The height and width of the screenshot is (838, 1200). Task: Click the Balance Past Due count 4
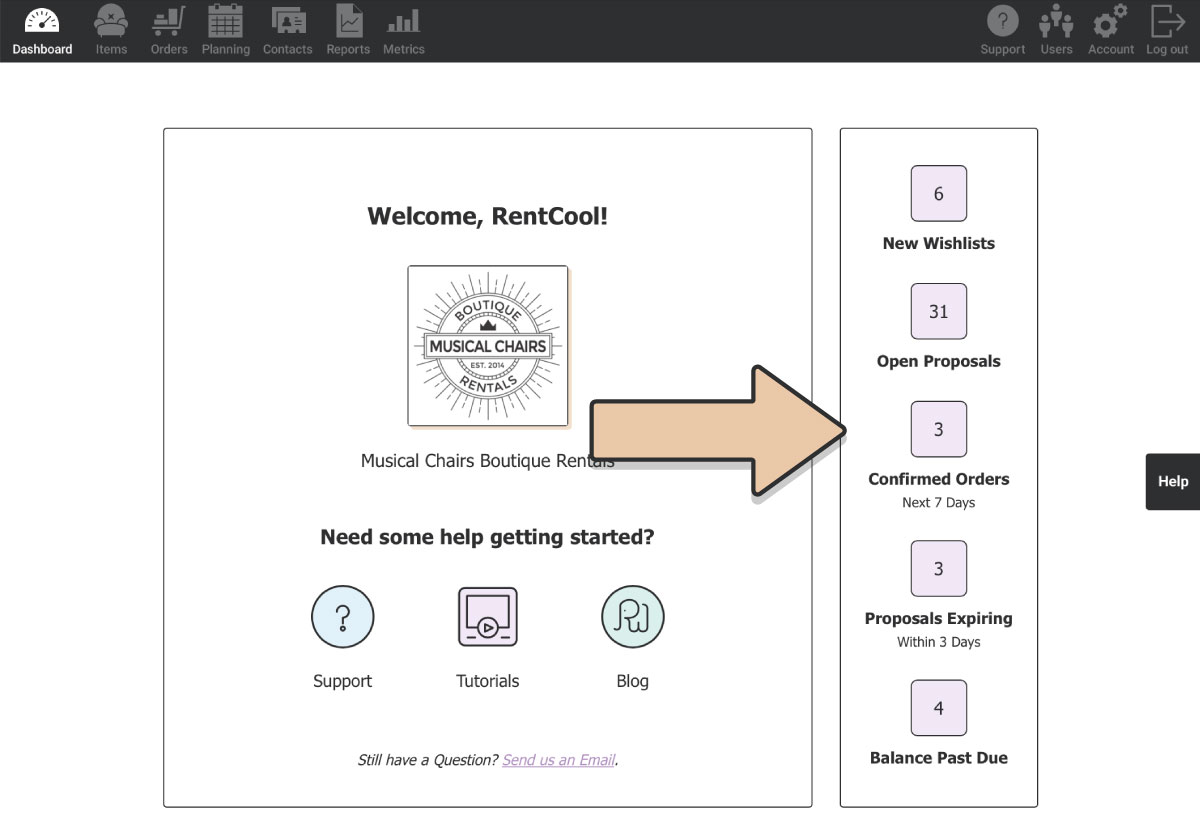tap(938, 708)
